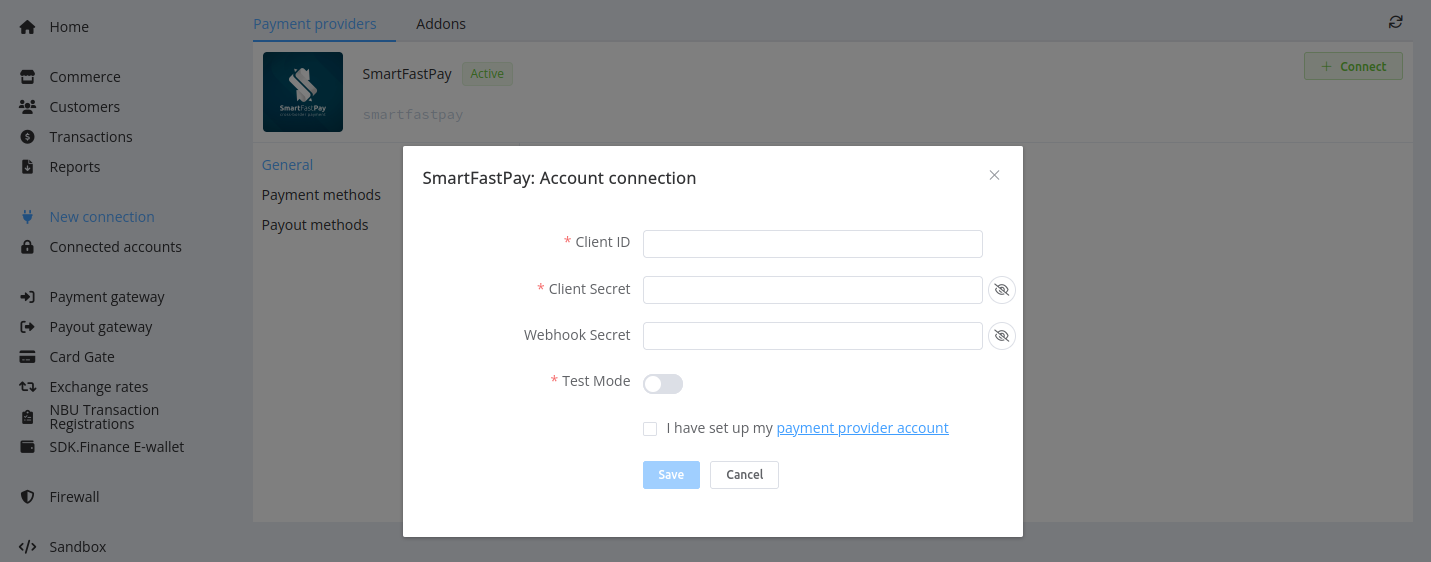Reveal the Webhook Secret value
The image size is (1431, 562).
1001,336
